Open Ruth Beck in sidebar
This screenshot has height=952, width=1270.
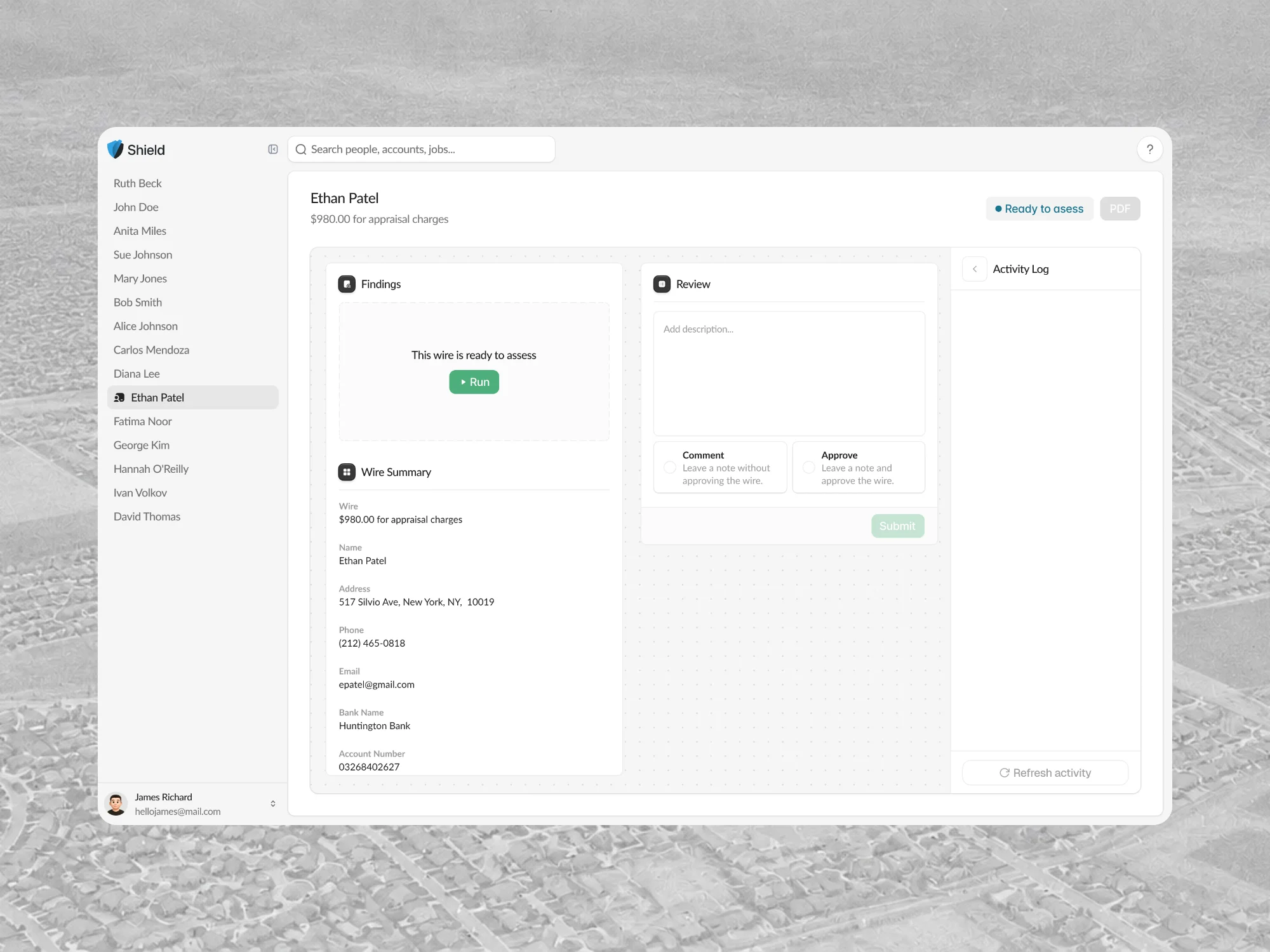pyautogui.click(x=138, y=183)
